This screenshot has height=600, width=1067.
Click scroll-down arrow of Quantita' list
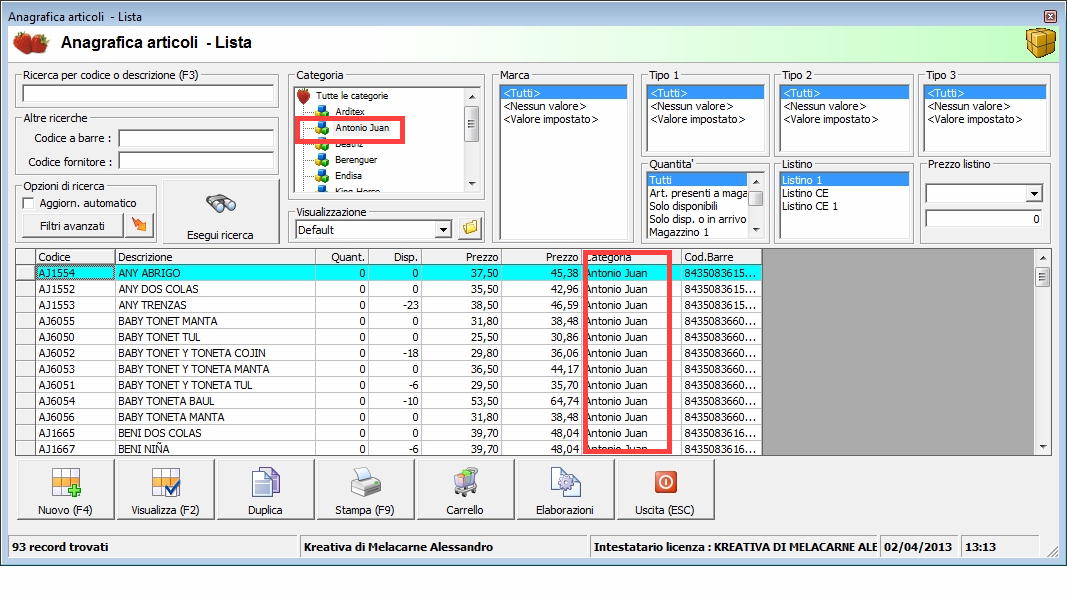click(x=756, y=231)
